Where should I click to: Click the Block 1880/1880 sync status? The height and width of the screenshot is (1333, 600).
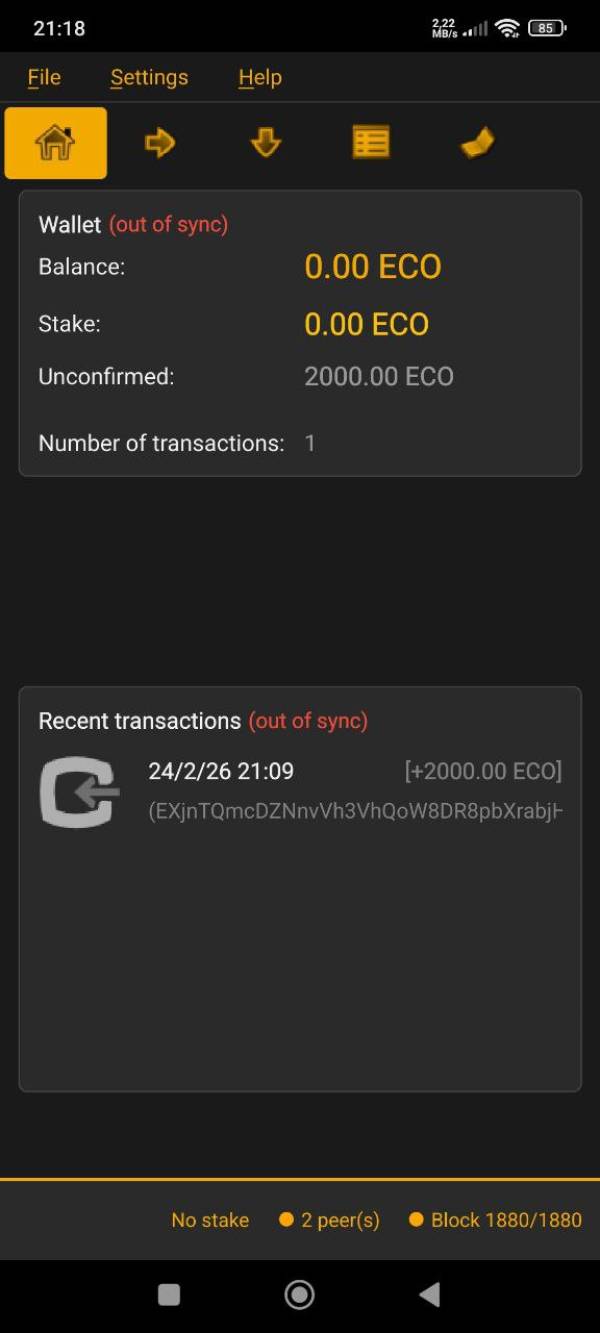496,1220
